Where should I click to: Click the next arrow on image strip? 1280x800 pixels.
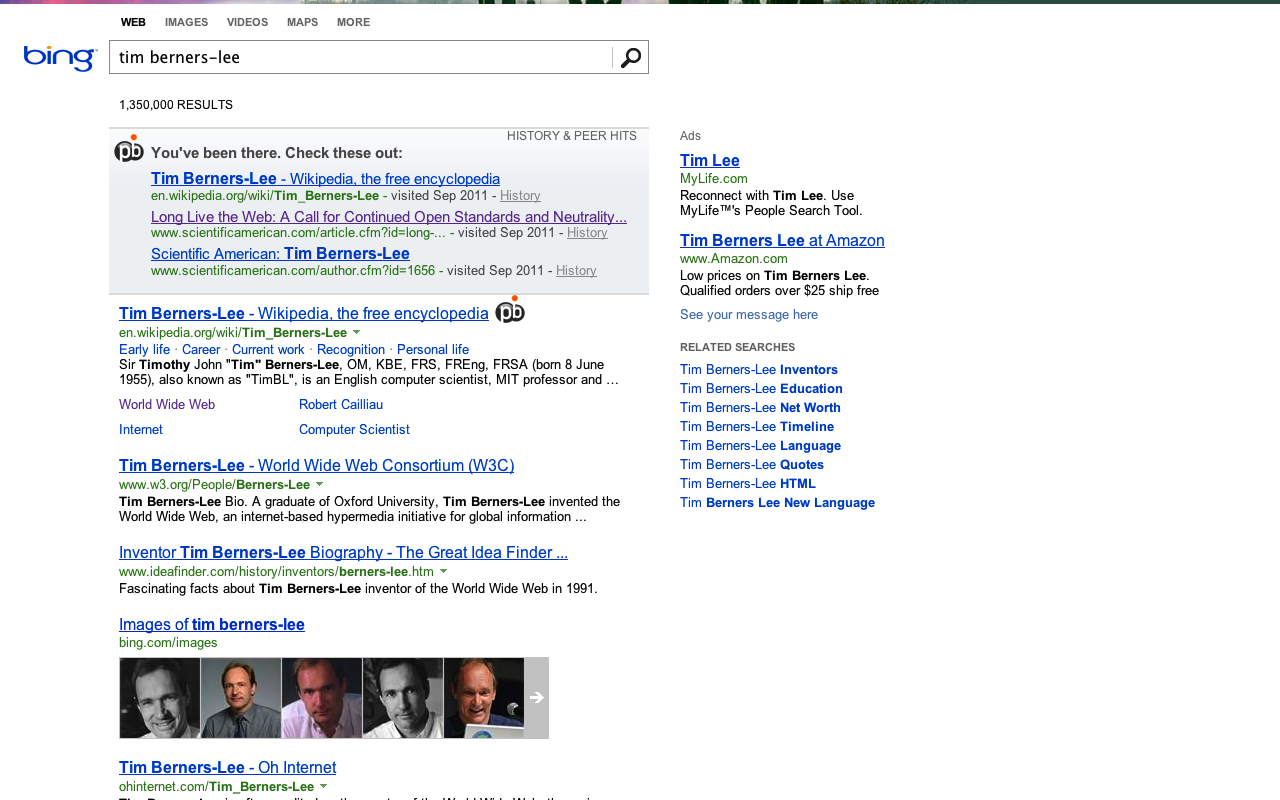tap(537, 698)
